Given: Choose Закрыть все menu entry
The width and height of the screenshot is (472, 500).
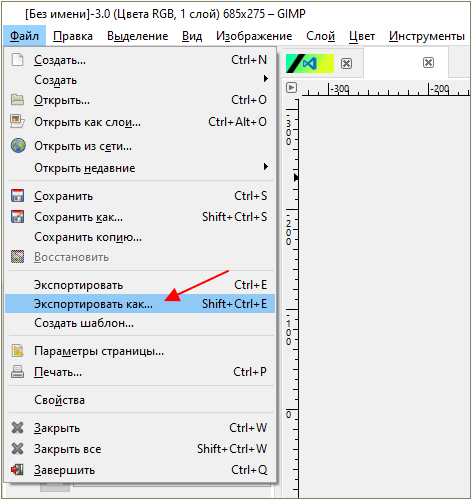Looking at the screenshot, I should [140, 449].
